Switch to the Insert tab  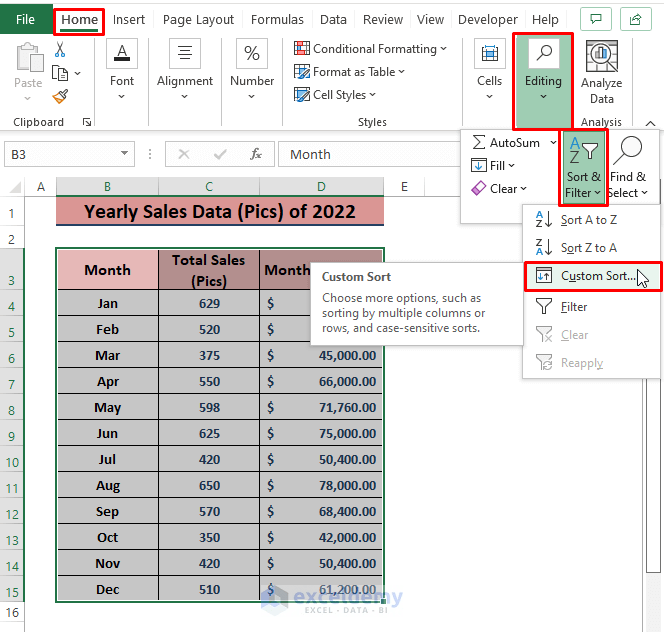point(129,19)
